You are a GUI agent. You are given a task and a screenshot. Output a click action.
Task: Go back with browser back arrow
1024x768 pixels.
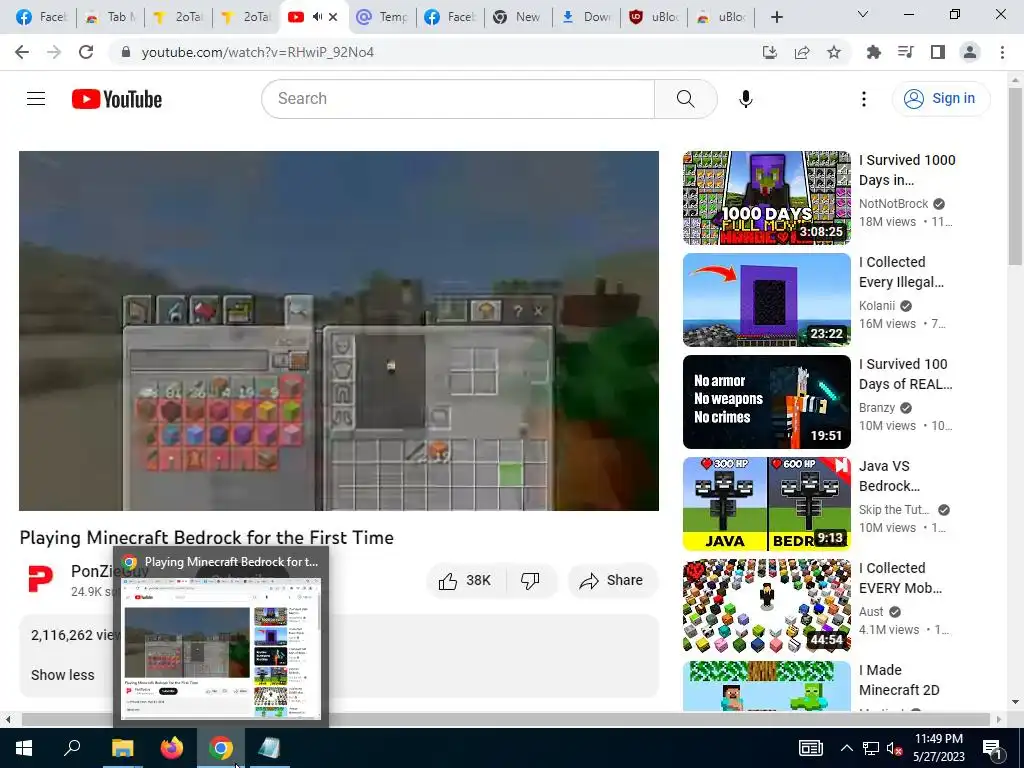click(22, 52)
